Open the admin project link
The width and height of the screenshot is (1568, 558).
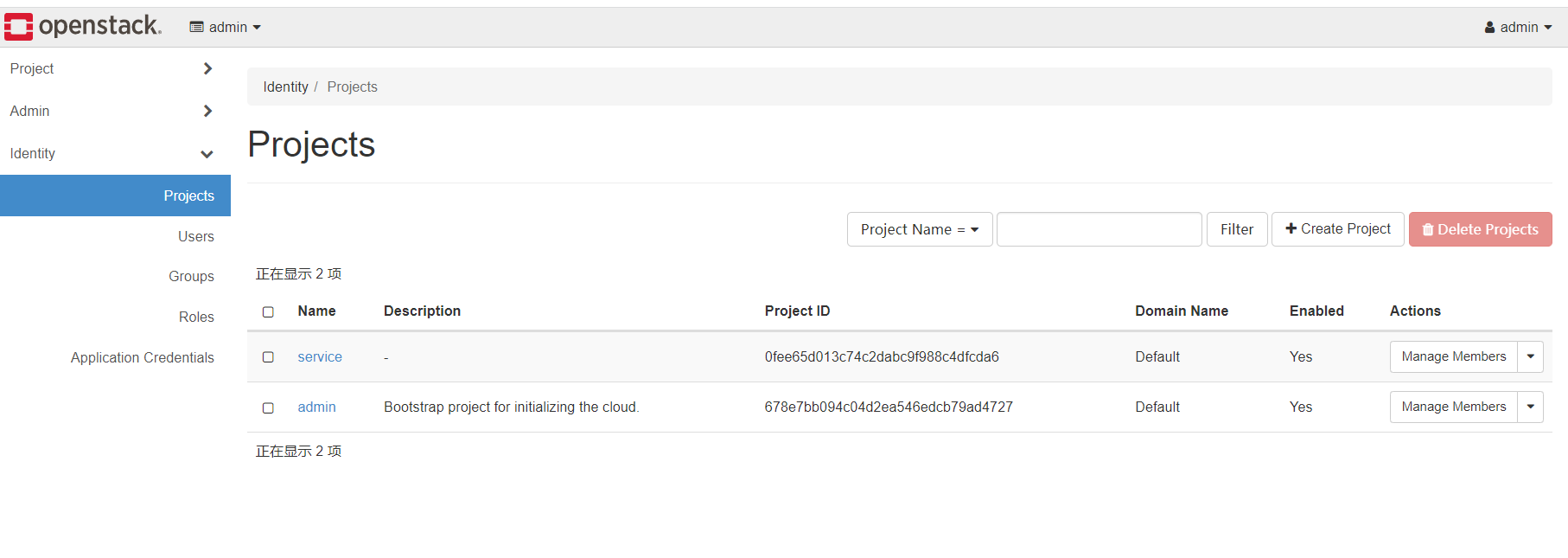click(x=316, y=407)
